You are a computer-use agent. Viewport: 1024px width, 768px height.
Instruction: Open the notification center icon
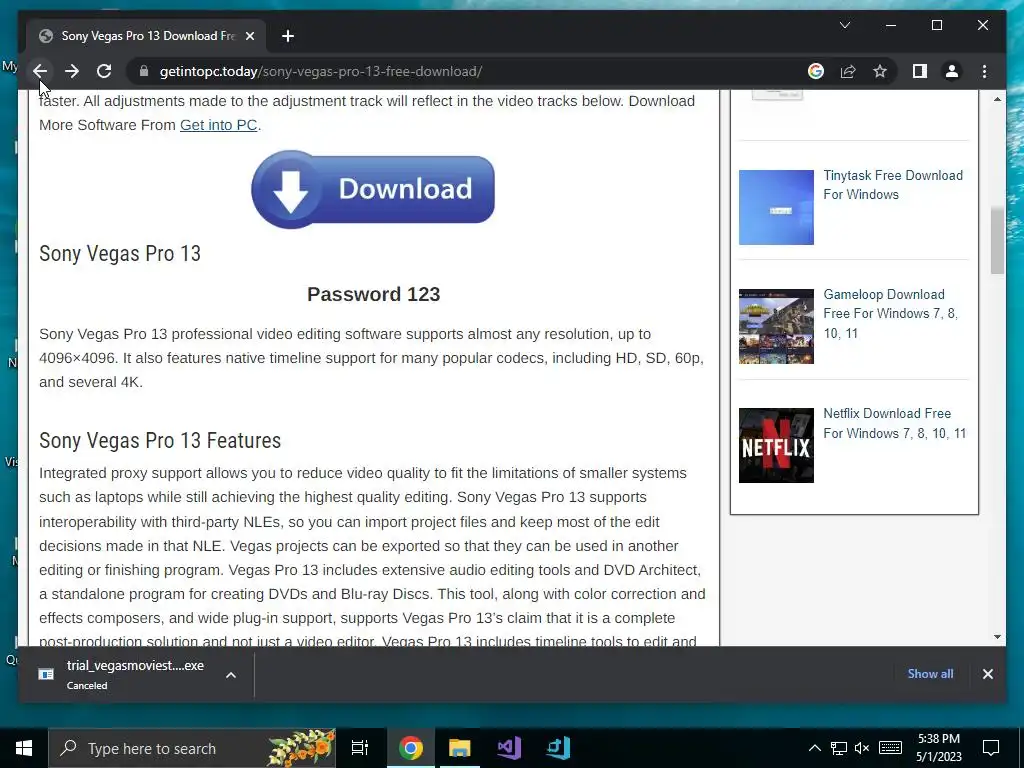[991, 748]
